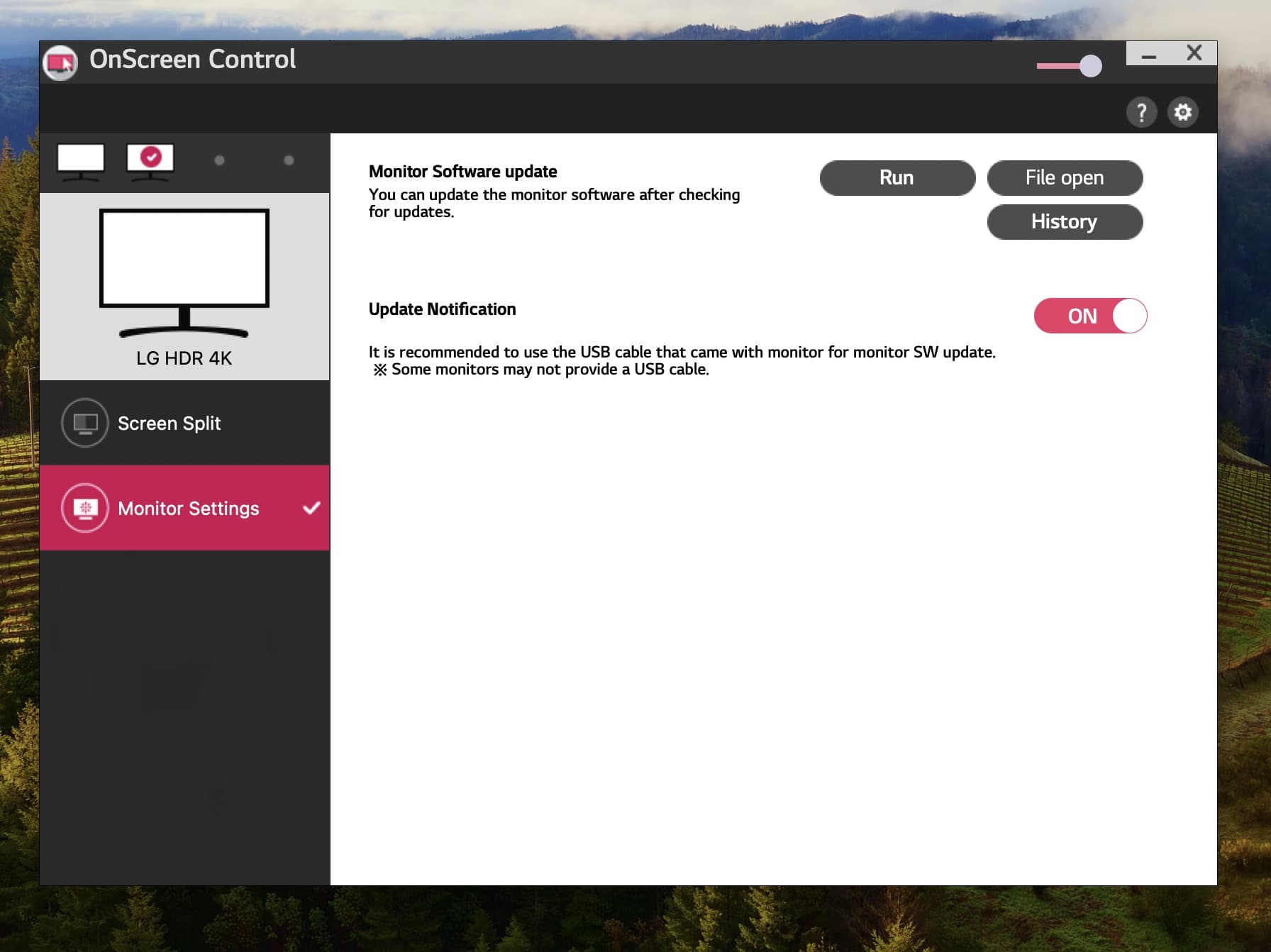Screen dimensions: 1271x952
Task: Select the third monitor slot dot
Action: pos(218,160)
